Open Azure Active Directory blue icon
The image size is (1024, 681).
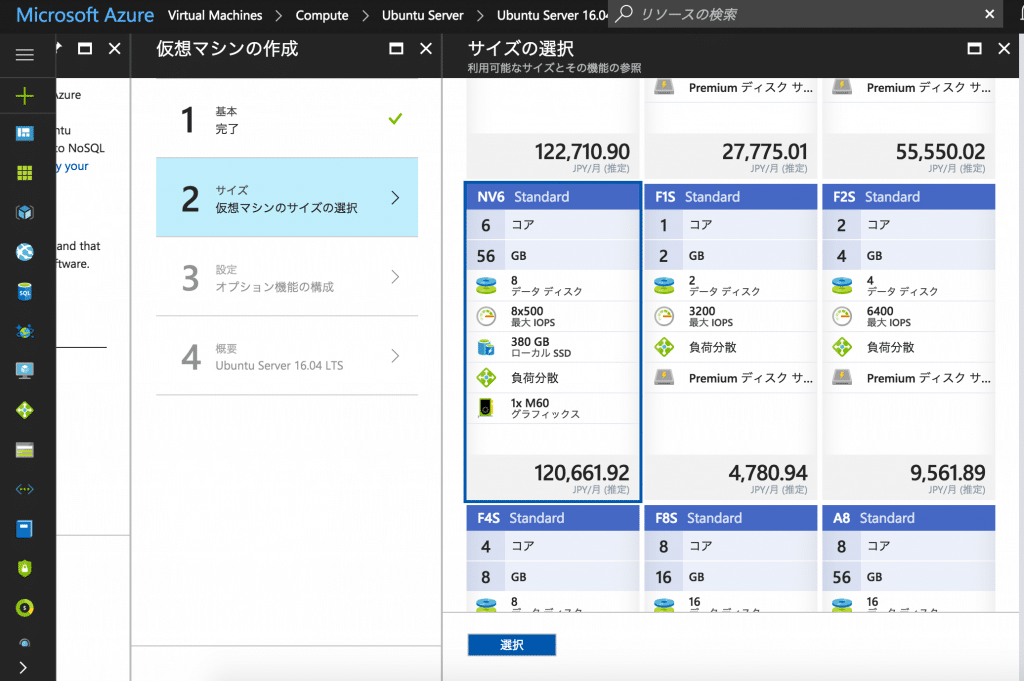[x=24, y=529]
